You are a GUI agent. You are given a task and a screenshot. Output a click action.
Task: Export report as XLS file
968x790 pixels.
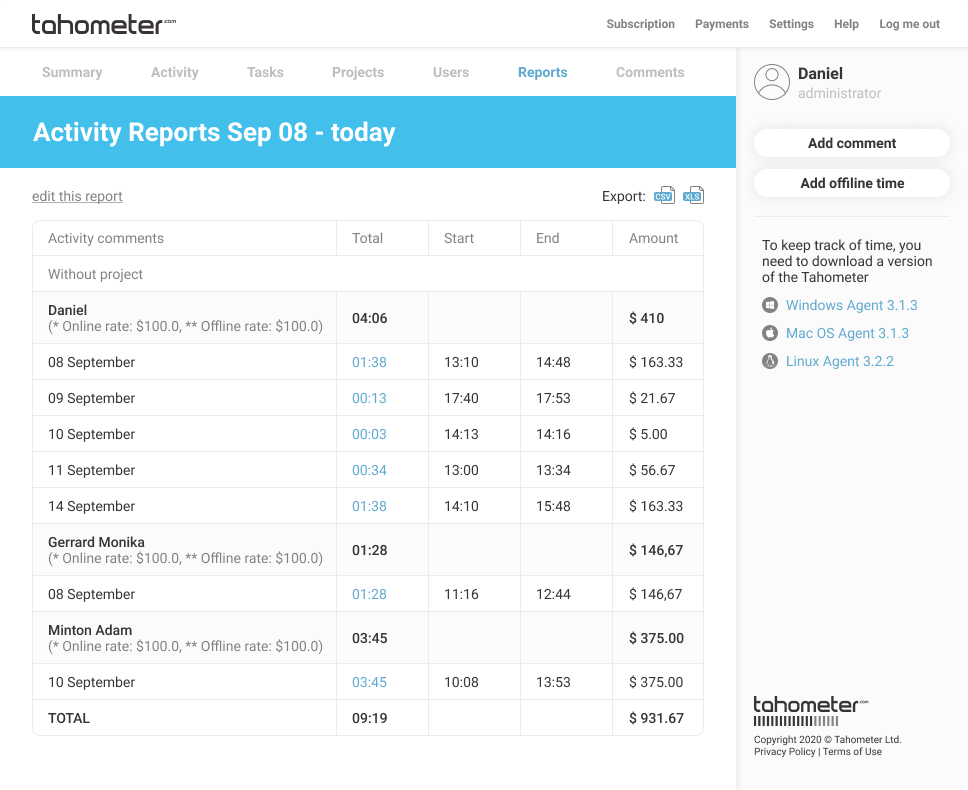pyautogui.click(x=693, y=195)
